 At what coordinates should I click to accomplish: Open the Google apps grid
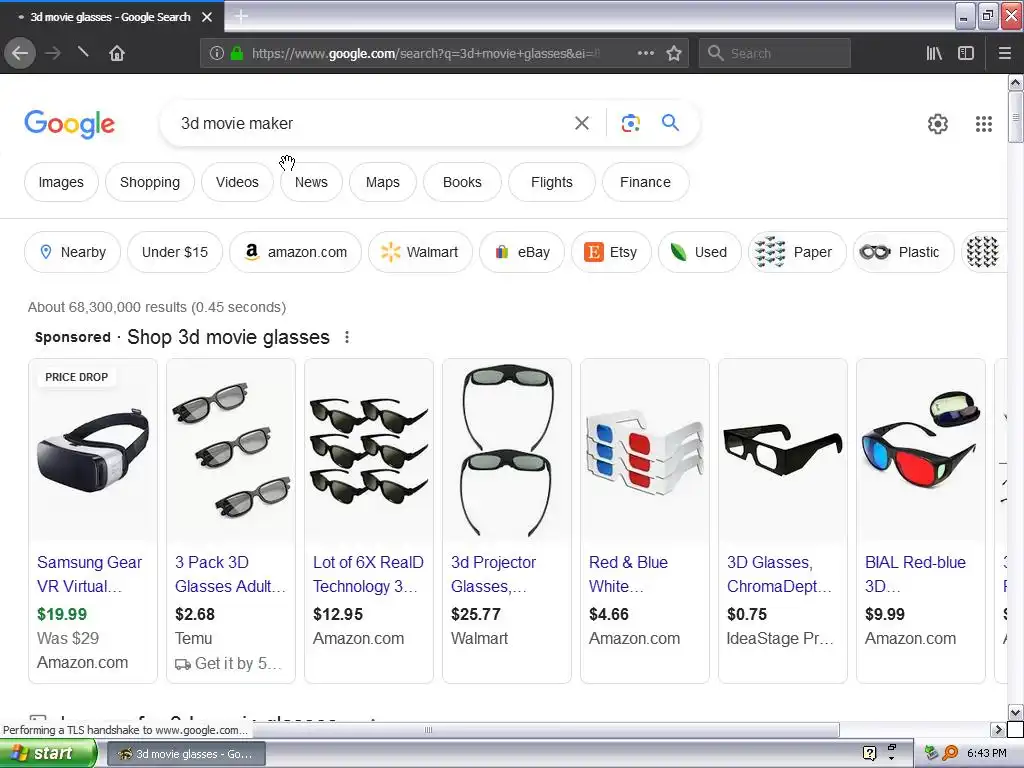click(984, 123)
